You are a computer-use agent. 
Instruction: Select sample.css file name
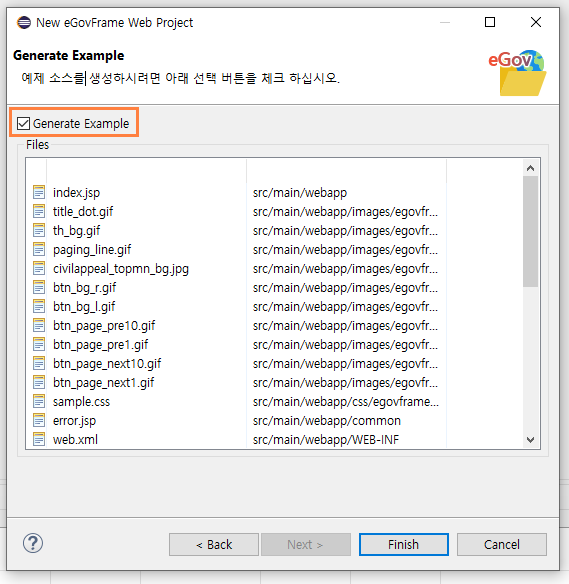click(x=82, y=402)
